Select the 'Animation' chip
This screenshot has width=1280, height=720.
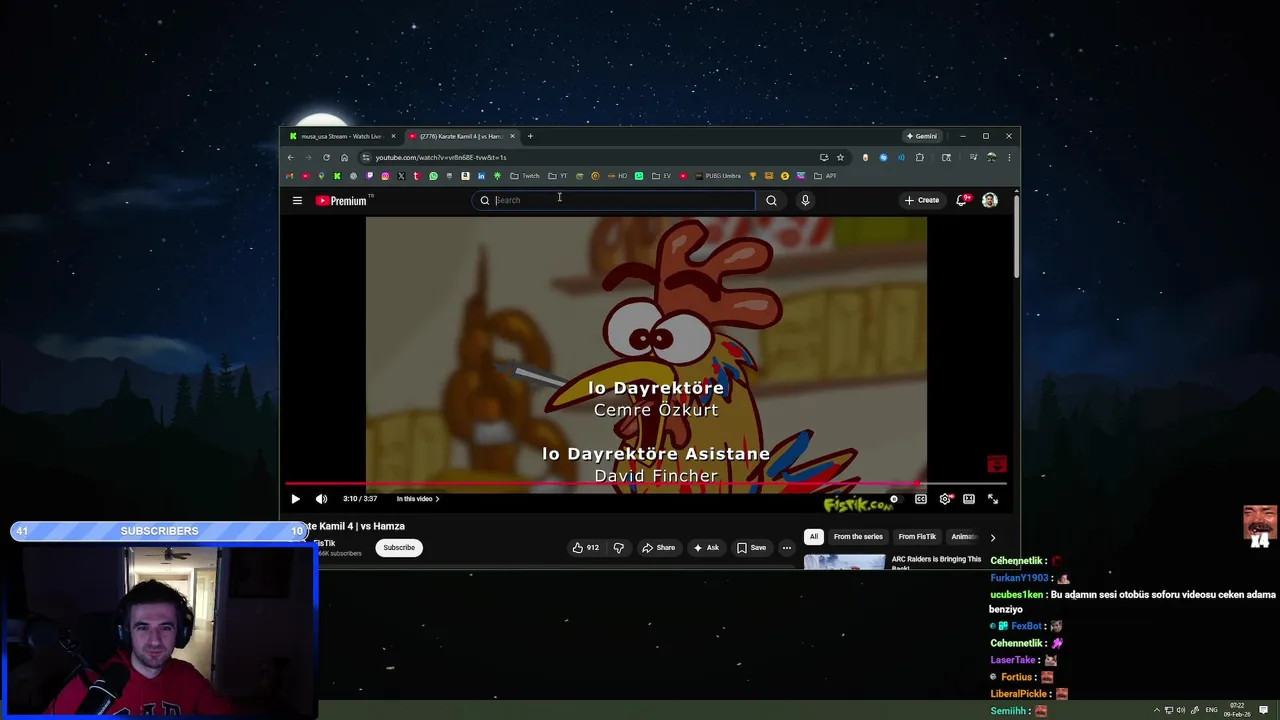click(x=962, y=537)
